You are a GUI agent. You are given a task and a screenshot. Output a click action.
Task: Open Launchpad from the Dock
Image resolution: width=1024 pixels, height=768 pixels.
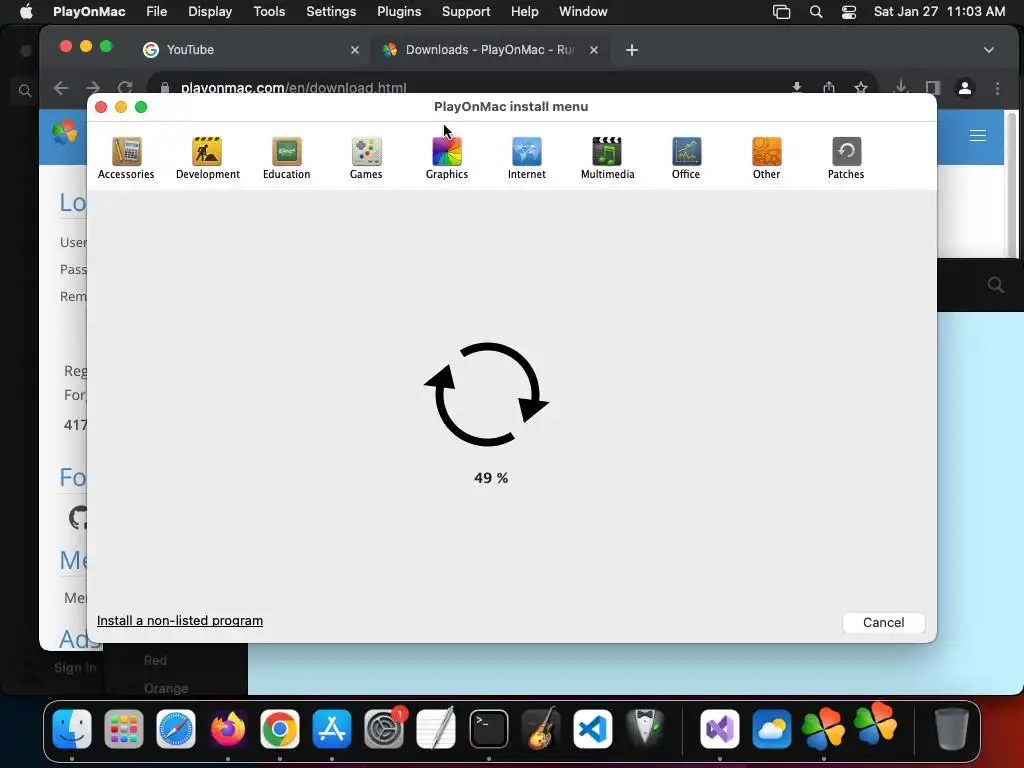(123, 729)
